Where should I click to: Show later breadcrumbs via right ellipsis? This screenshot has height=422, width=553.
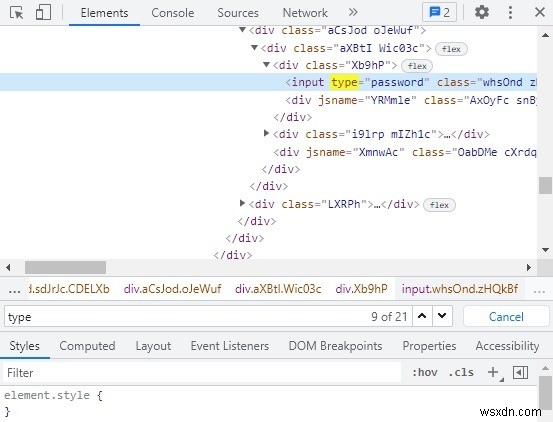coord(540,289)
